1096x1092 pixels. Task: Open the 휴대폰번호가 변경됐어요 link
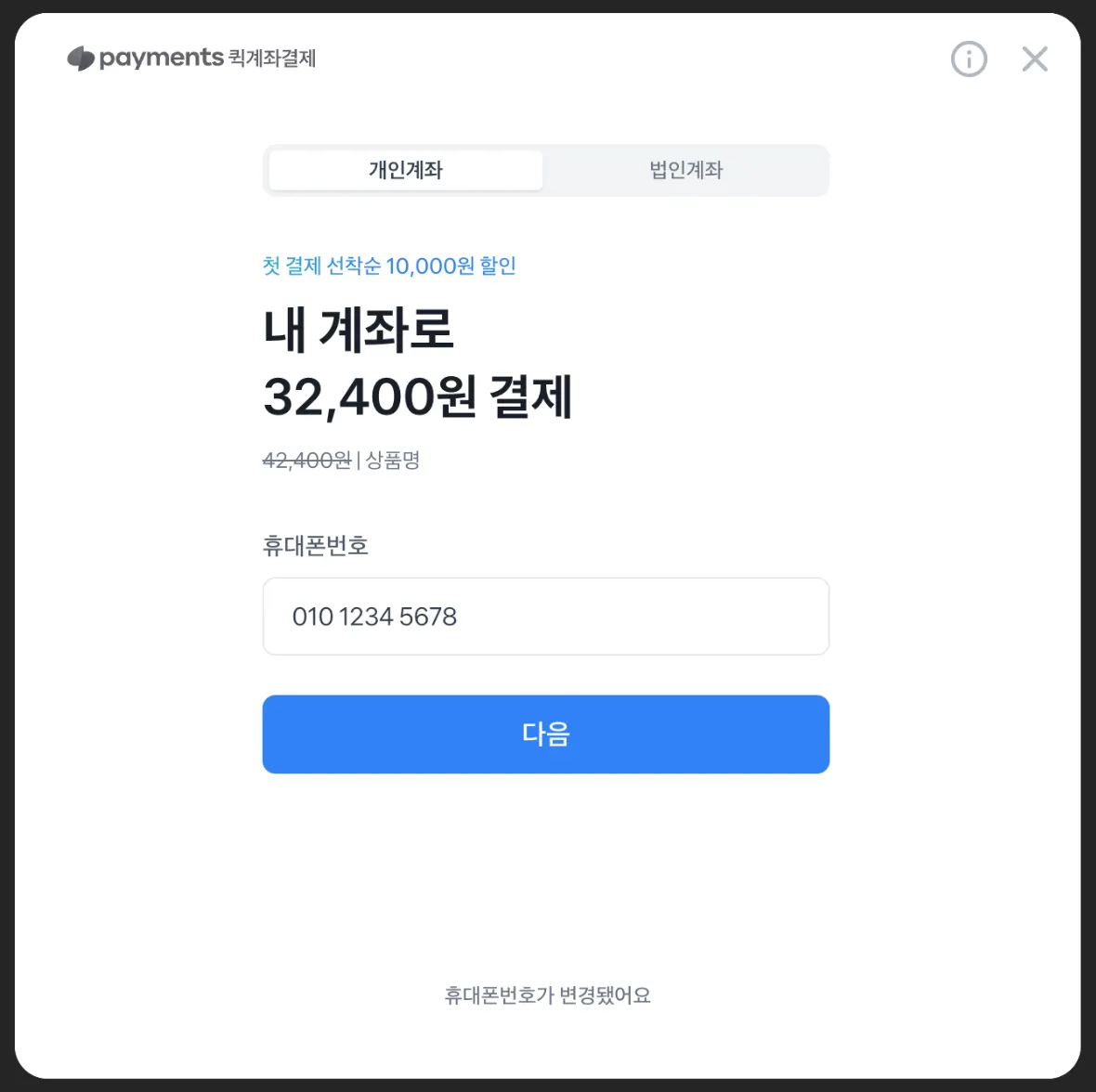click(547, 994)
